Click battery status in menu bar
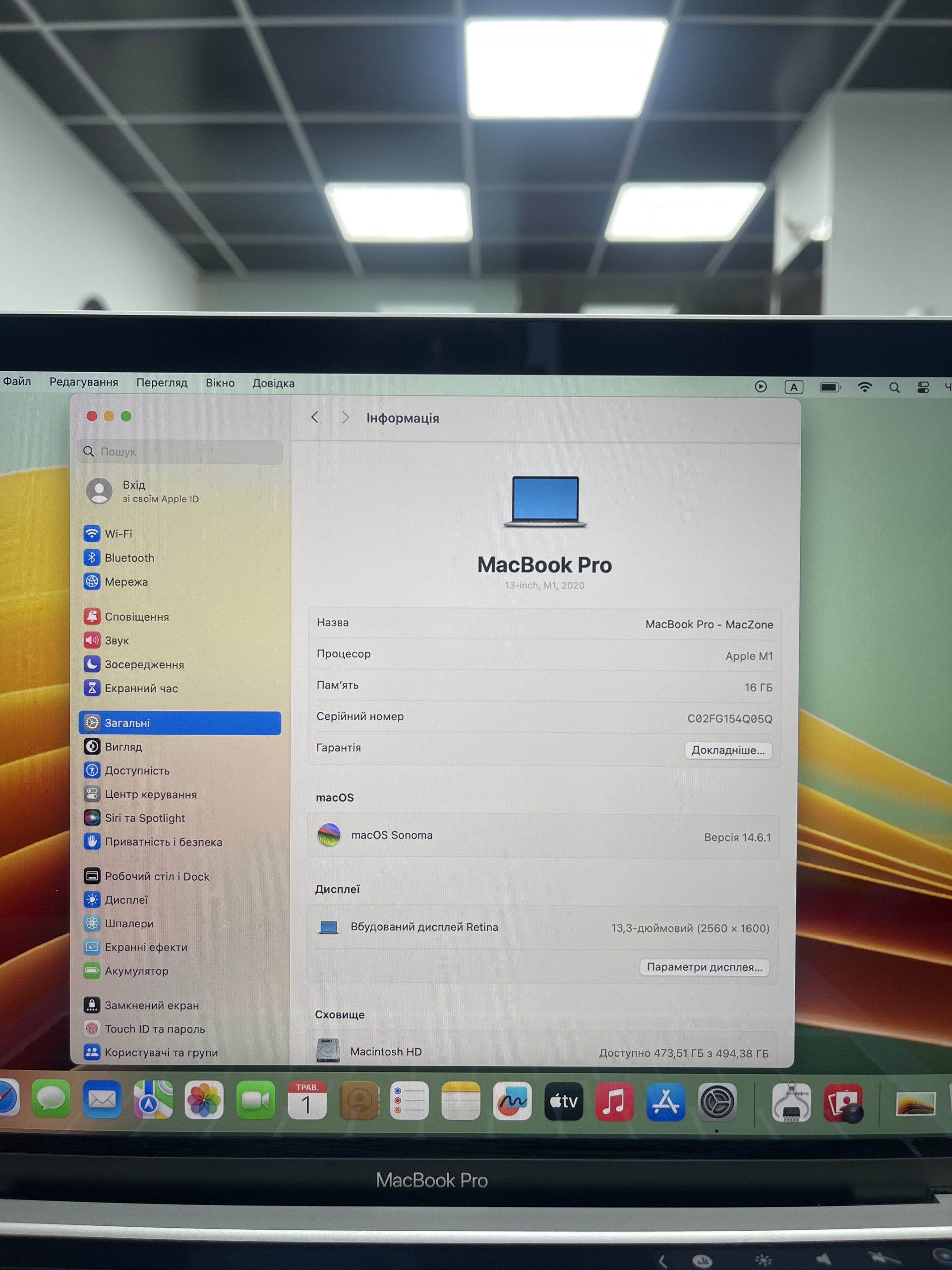The image size is (952, 1270). (831, 387)
